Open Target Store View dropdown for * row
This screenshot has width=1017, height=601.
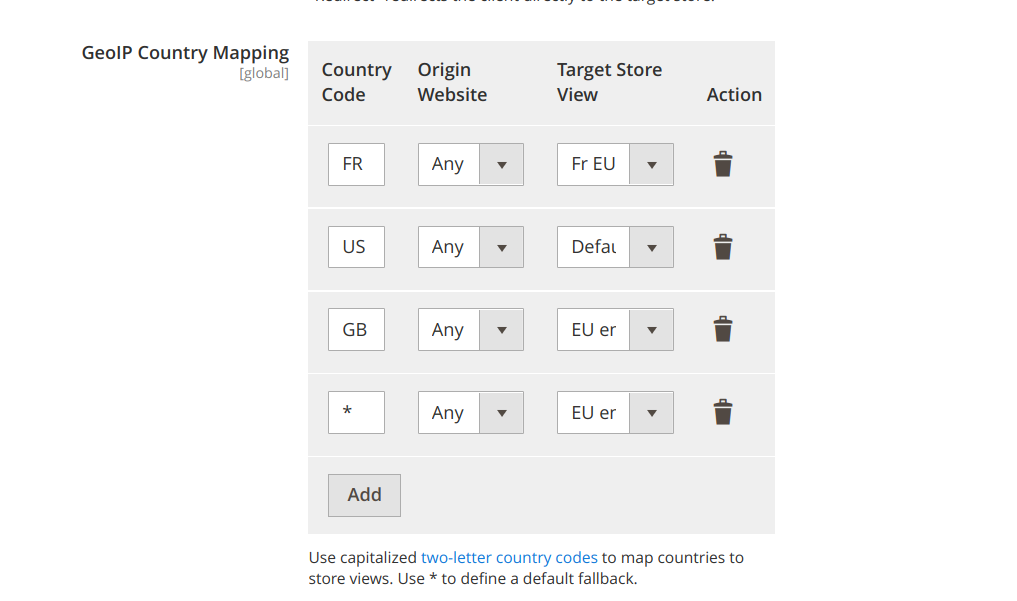tap(614, 413)
